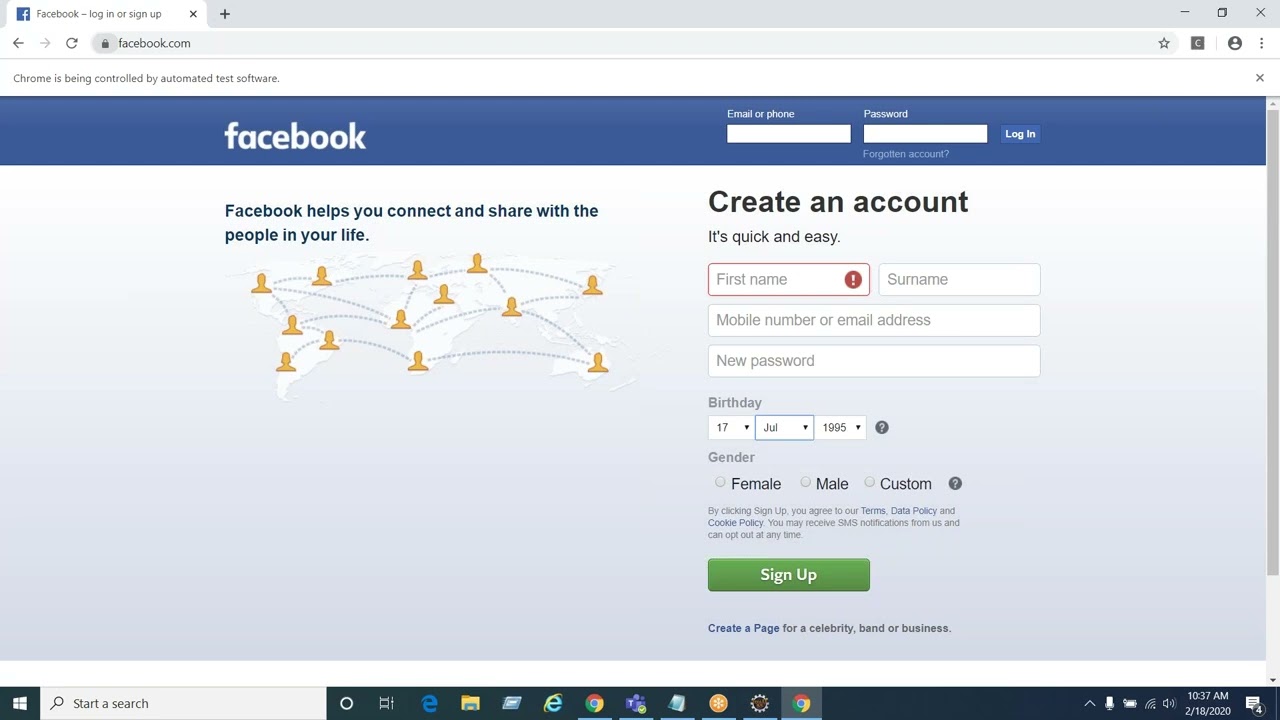
Task: Open the Cookie Policy link
Action: (735, 523)
